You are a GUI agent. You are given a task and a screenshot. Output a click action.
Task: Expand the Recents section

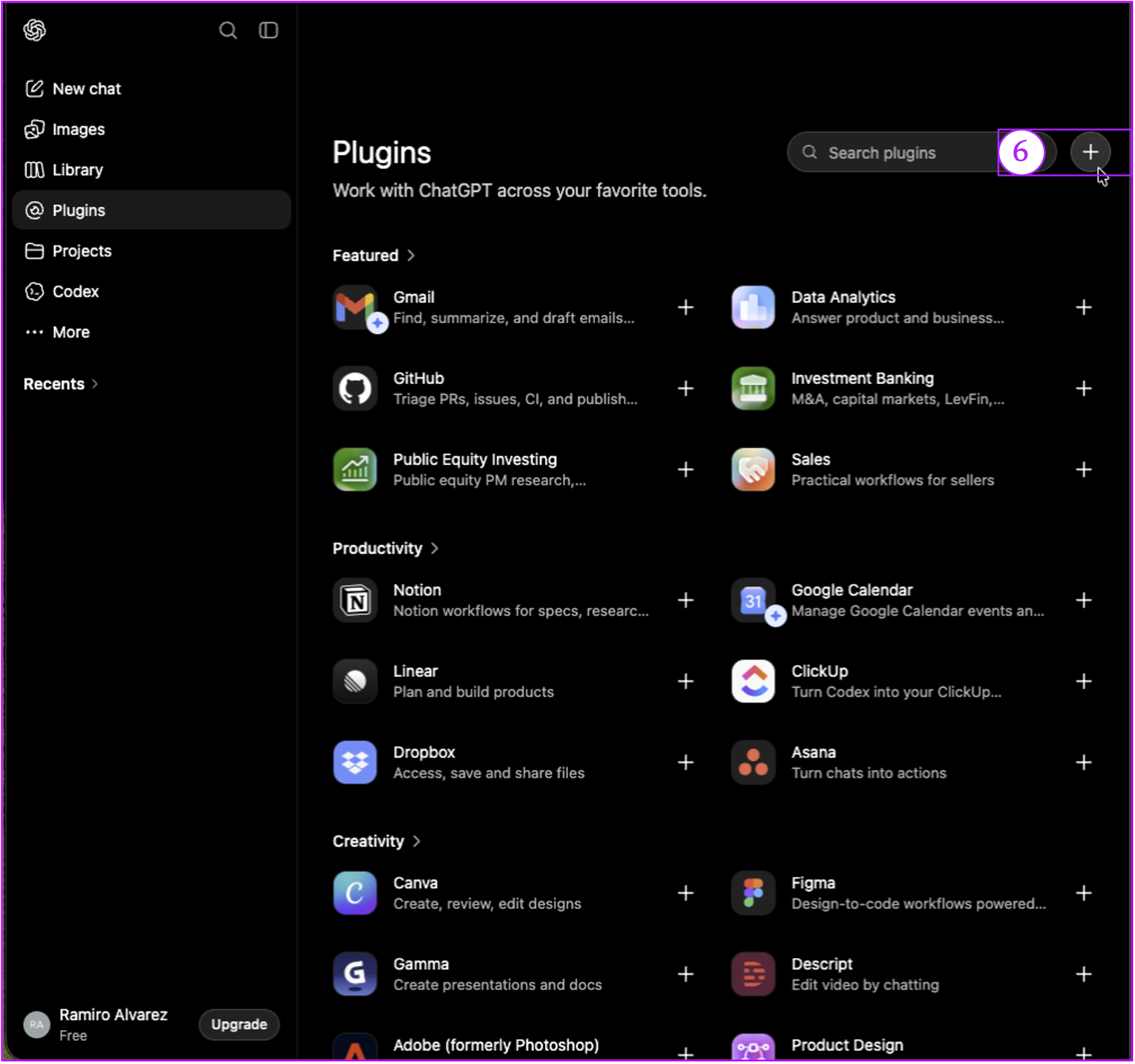(x=61, y=384)
